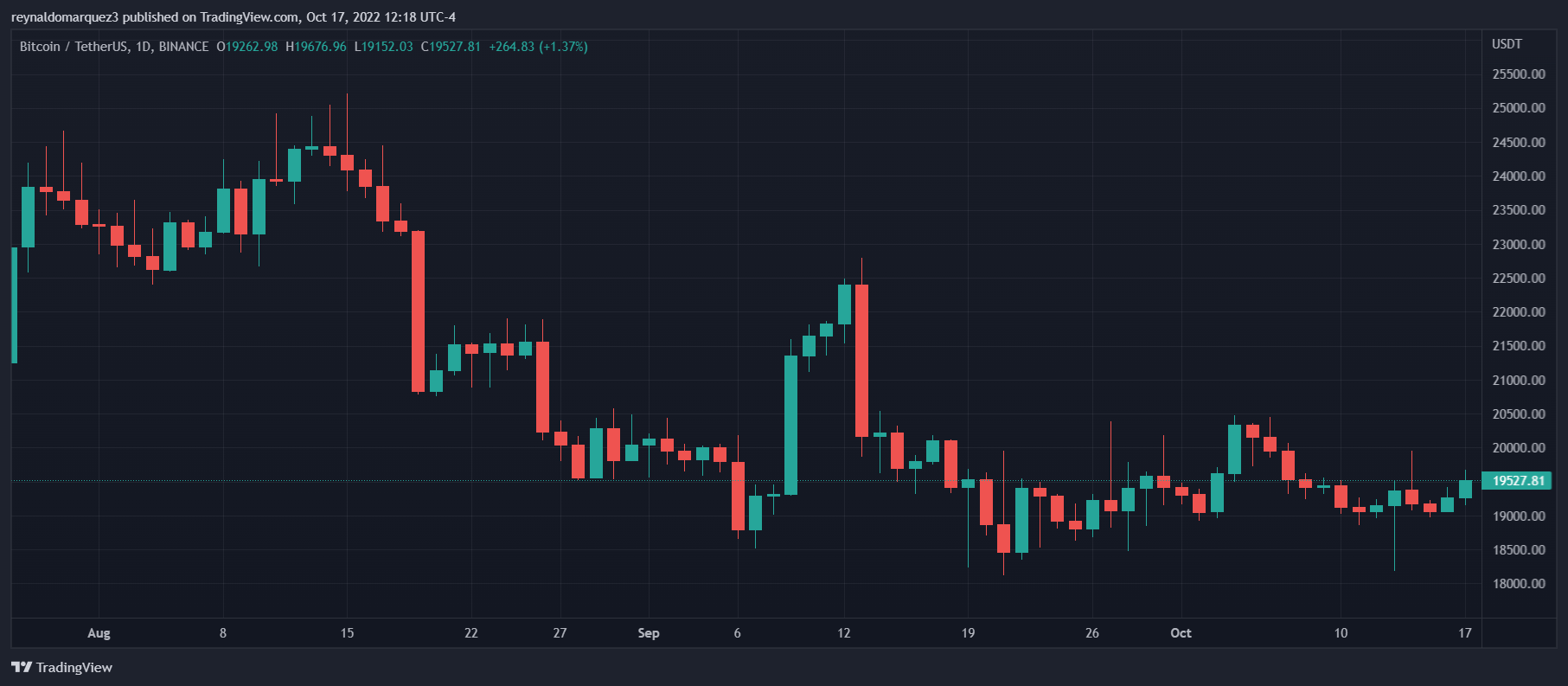Click the Bitcoin / TetherUS symbol title
The height and width of the screenshot is (686, 1568).
click(x=114, y=47)
